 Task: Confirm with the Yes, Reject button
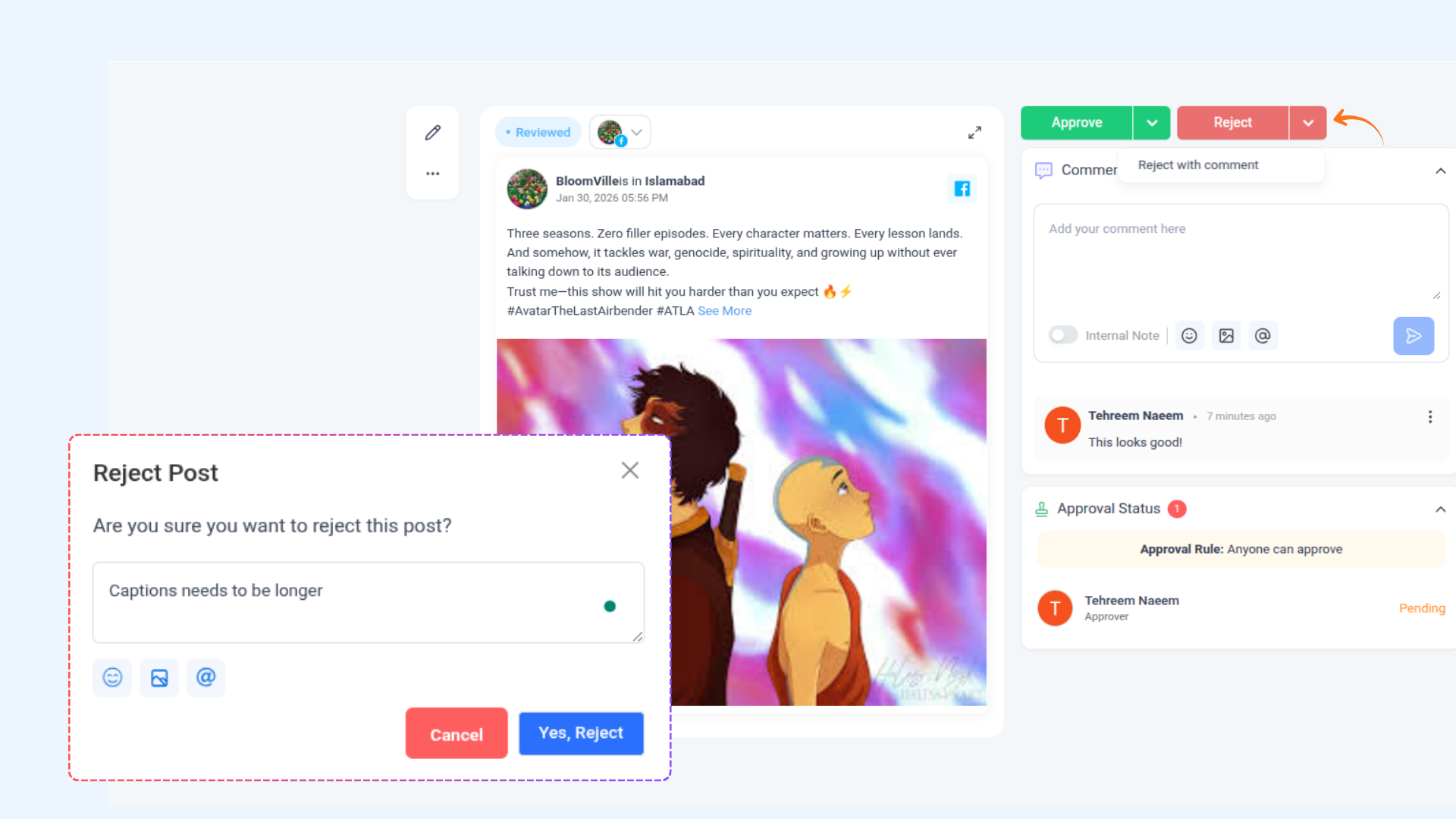tap(581, 733)
